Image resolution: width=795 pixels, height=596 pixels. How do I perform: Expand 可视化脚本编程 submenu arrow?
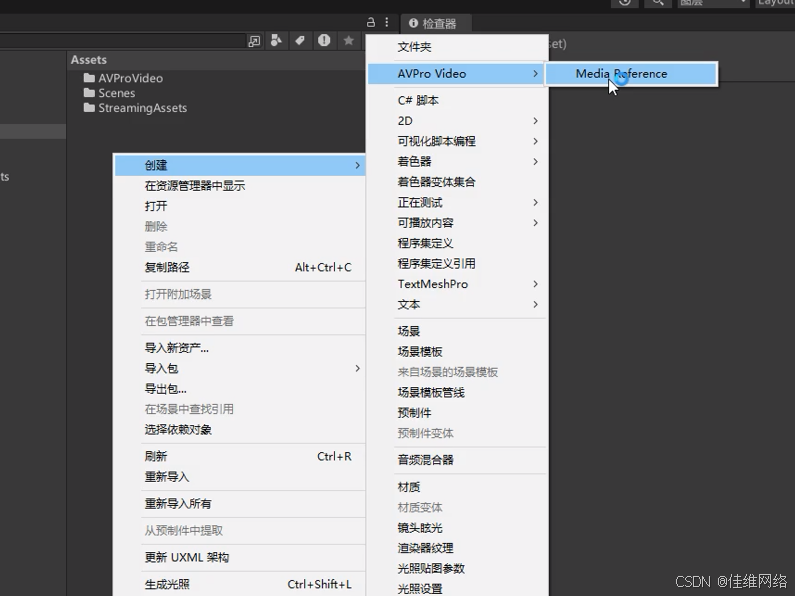[x=535, y=141]
